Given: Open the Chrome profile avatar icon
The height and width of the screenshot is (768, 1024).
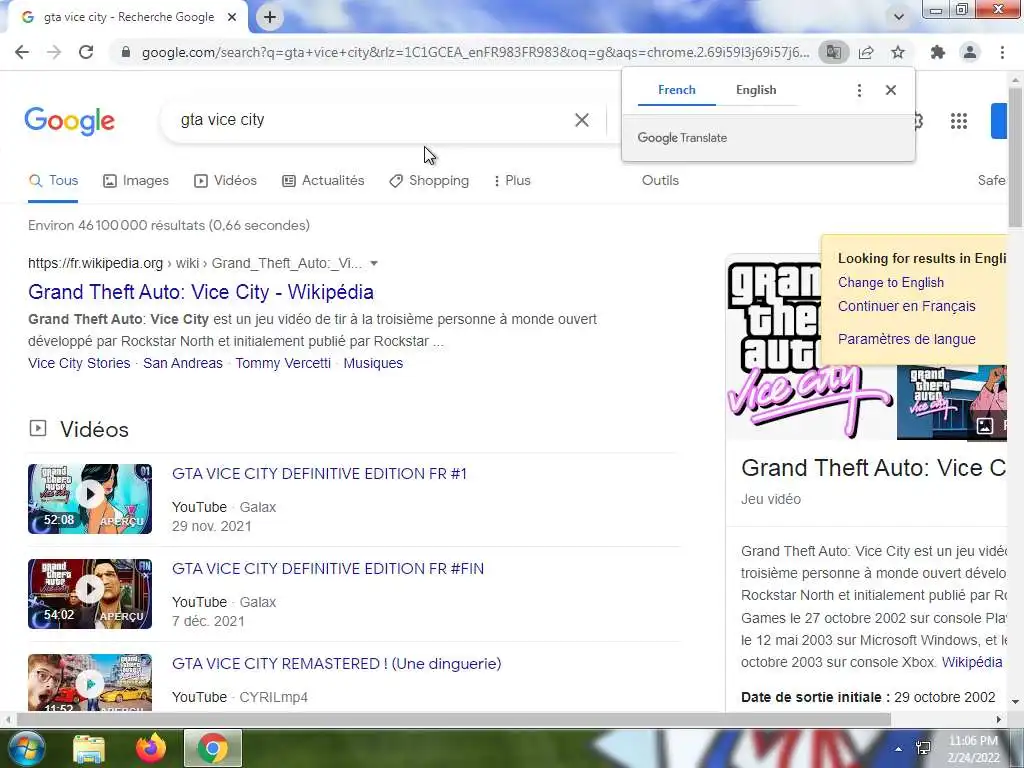Looking at the screenshot, I should (970, 52).
